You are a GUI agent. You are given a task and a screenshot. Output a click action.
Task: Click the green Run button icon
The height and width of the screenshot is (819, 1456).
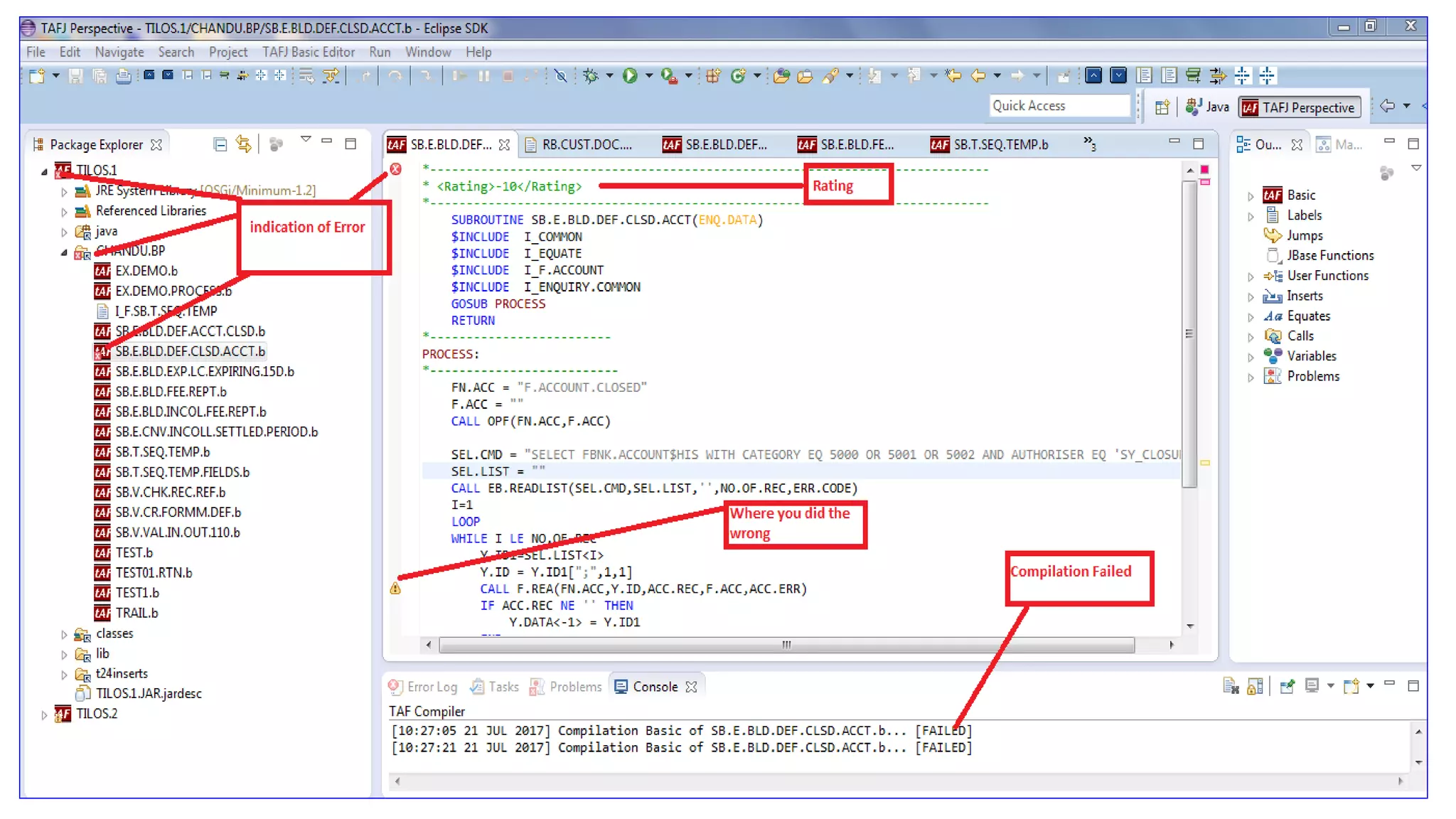[x=630, y=76]
